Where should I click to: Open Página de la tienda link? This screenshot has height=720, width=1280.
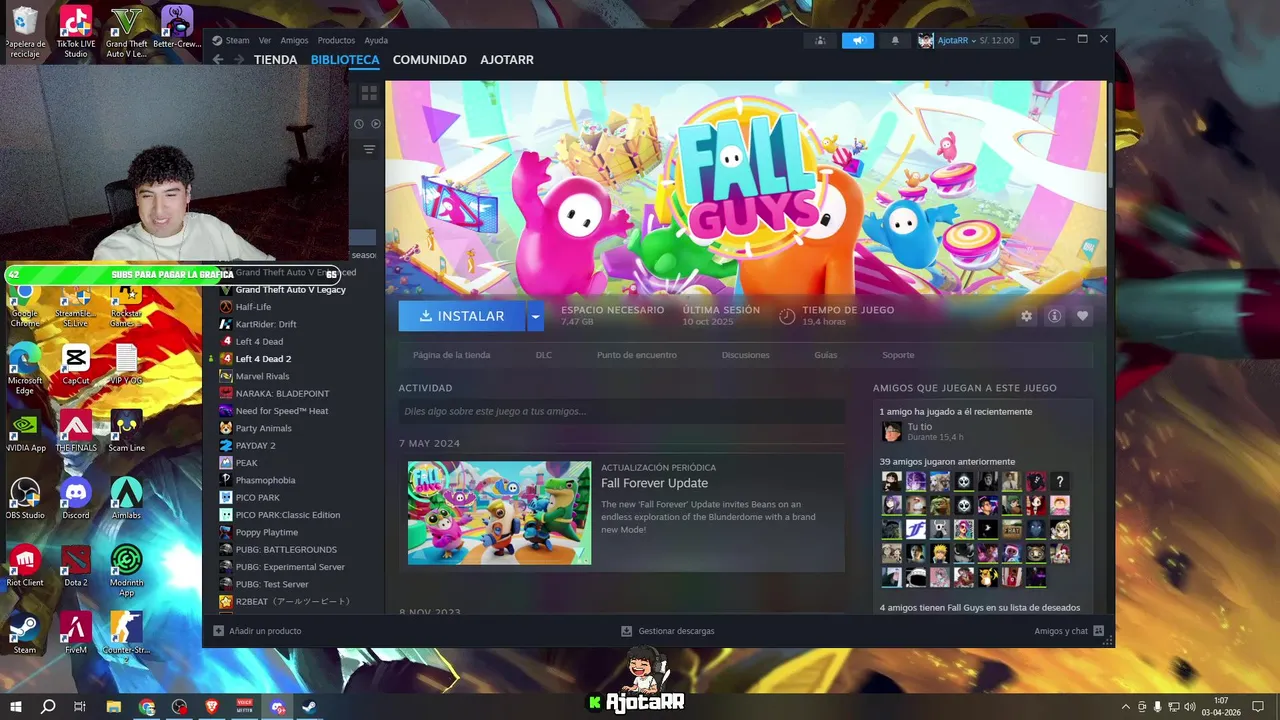coord(451,355)
